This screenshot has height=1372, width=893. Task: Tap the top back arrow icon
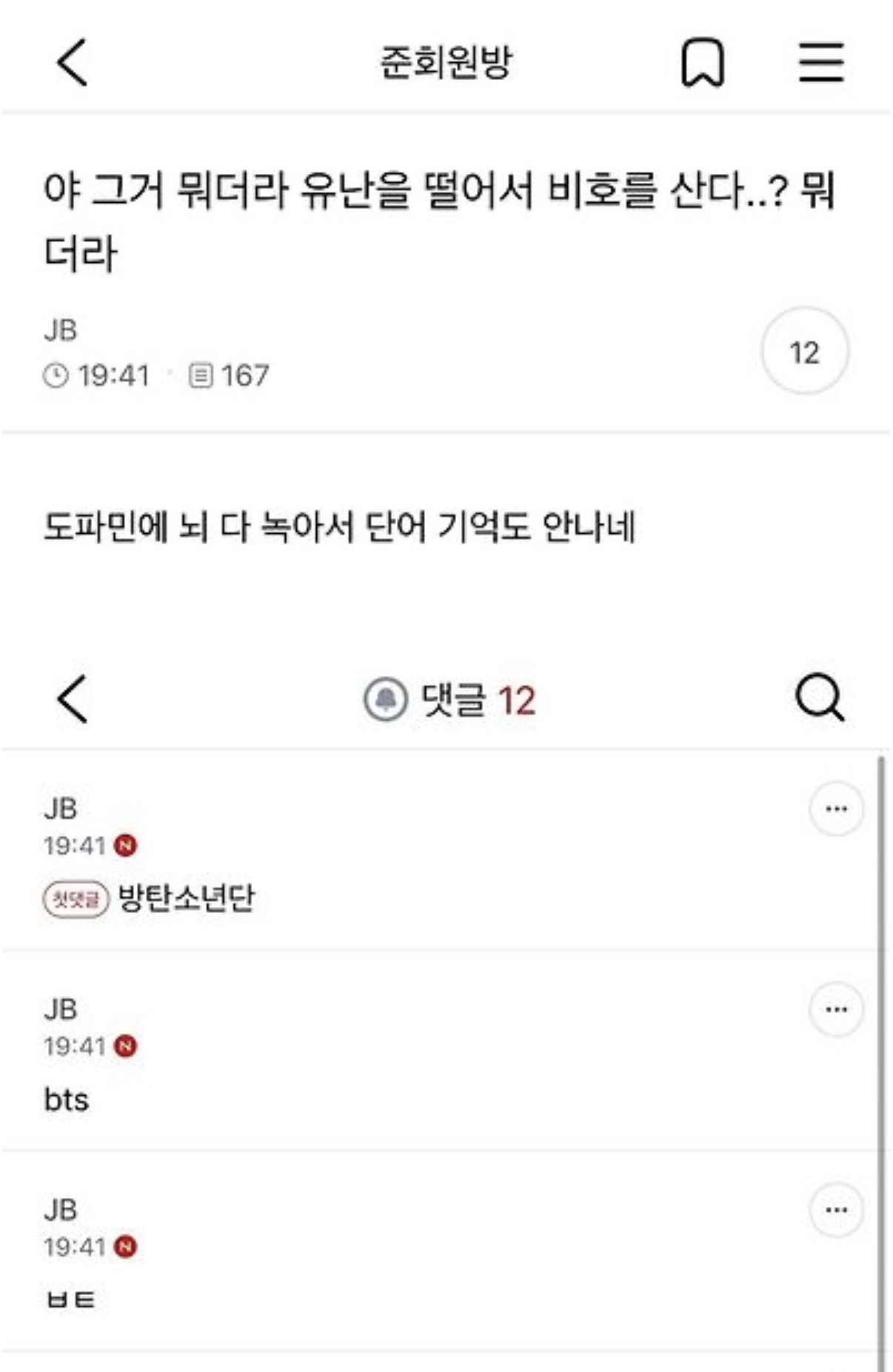click(73, 62)
